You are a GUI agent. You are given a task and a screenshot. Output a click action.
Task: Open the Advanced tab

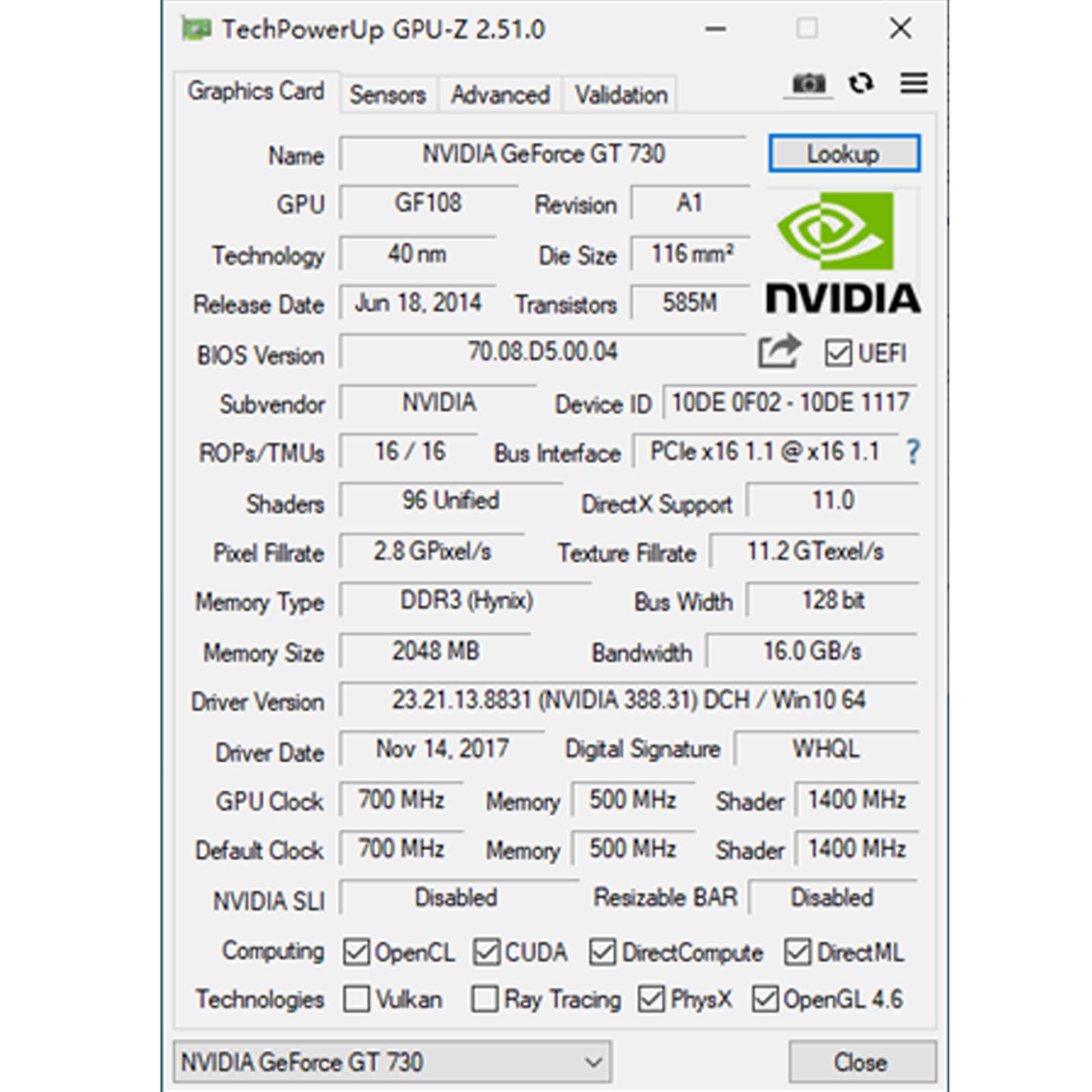pyautogui.click(x=500, y=95)
